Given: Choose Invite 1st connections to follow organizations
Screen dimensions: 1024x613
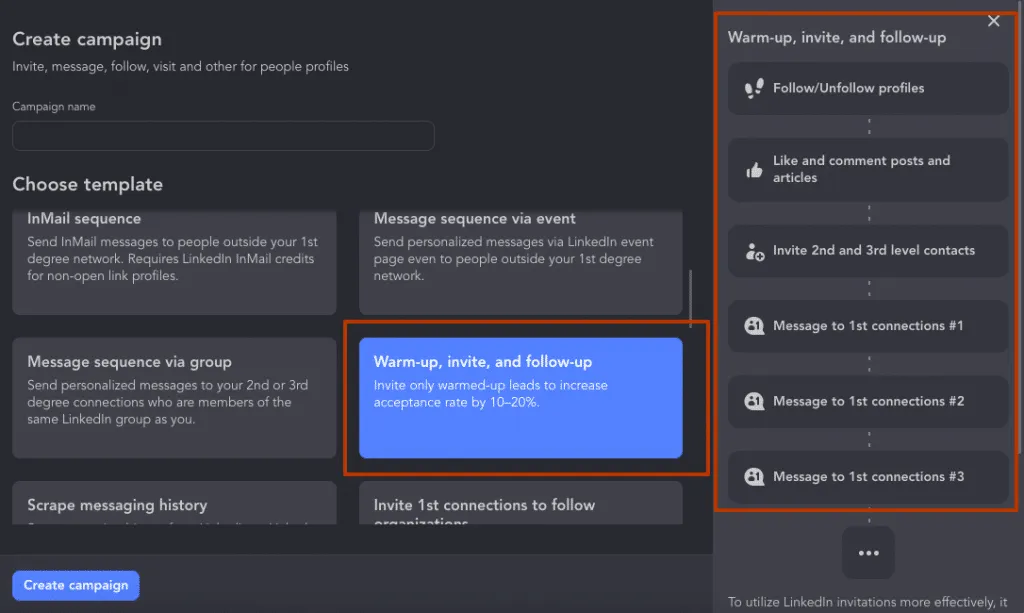Looking at the screenshot, I should (520, 503).
